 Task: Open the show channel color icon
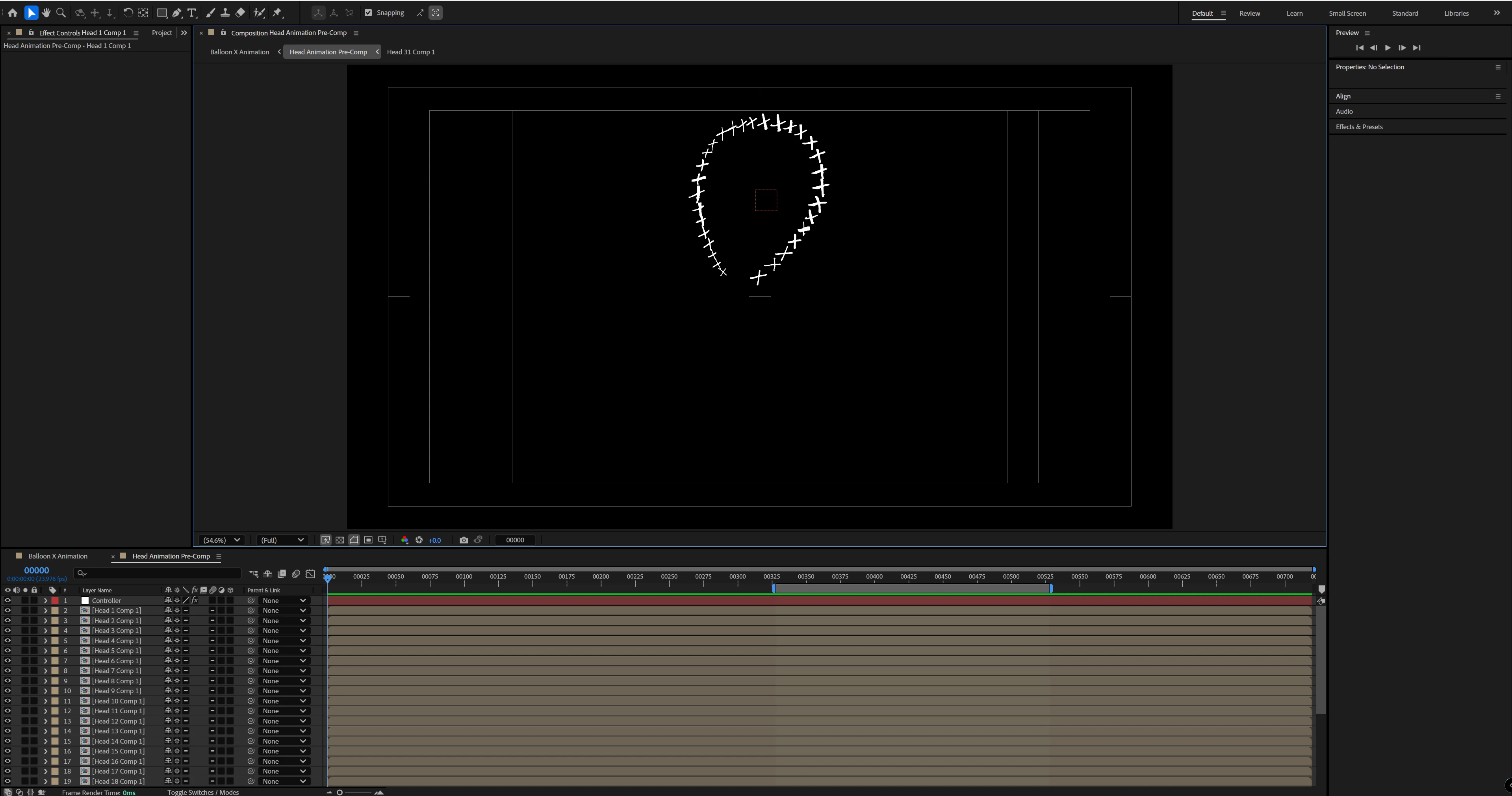pos(404,540)
